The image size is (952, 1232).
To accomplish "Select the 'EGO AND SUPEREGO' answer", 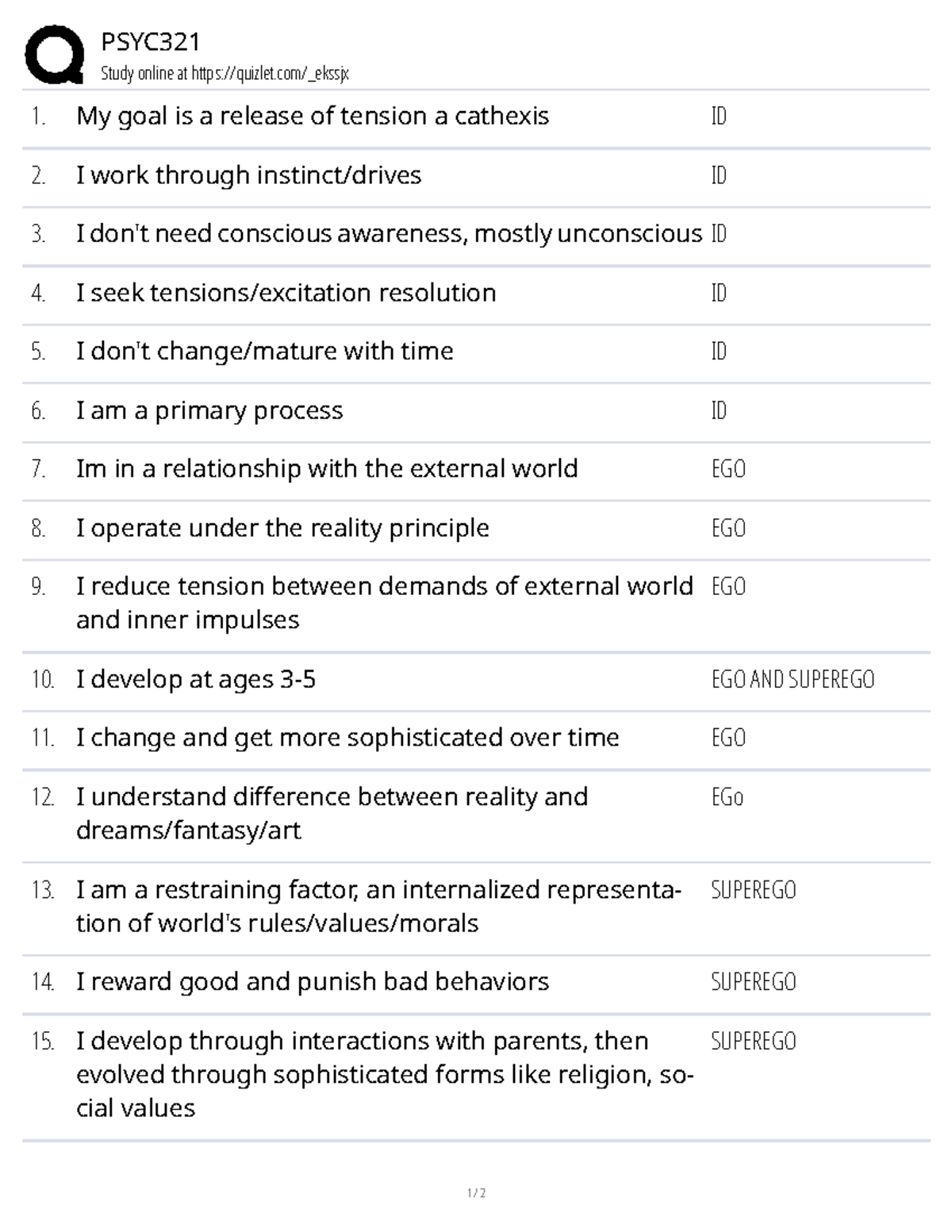I will (793, 680).
